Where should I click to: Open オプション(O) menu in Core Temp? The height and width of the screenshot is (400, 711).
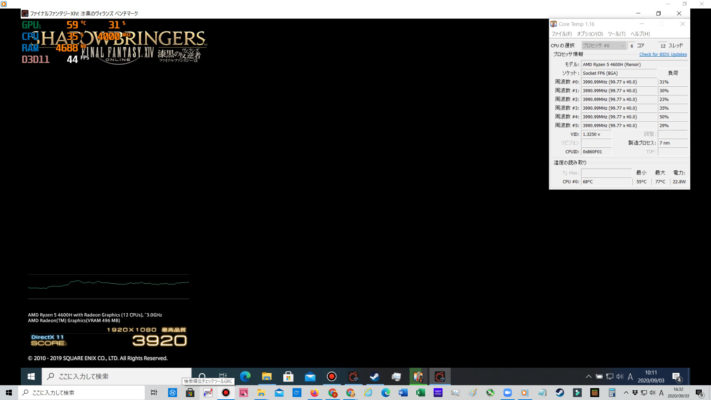[x=589, y=34]
